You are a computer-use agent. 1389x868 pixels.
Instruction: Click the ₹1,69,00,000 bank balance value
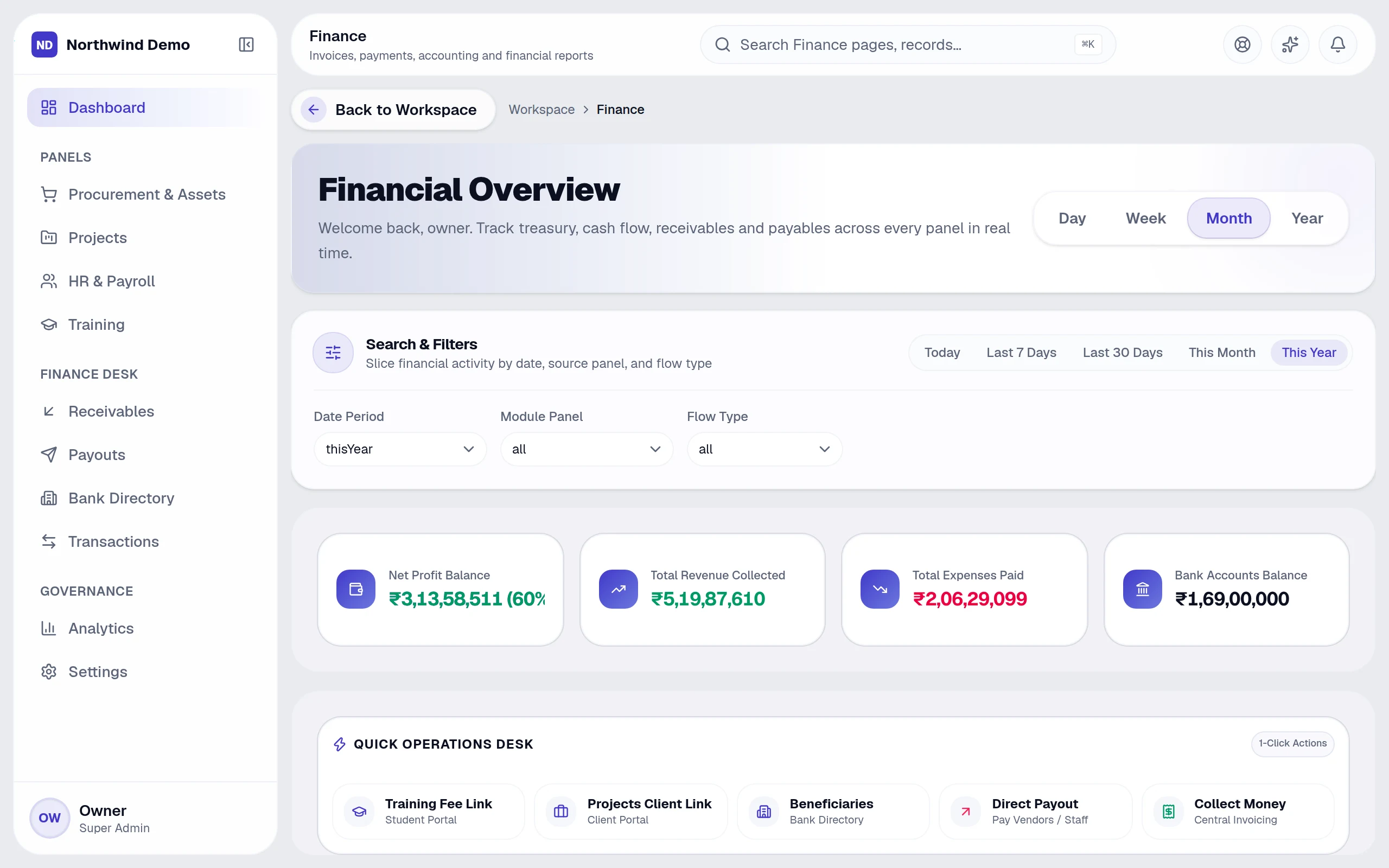click(x=1232, y=599)
